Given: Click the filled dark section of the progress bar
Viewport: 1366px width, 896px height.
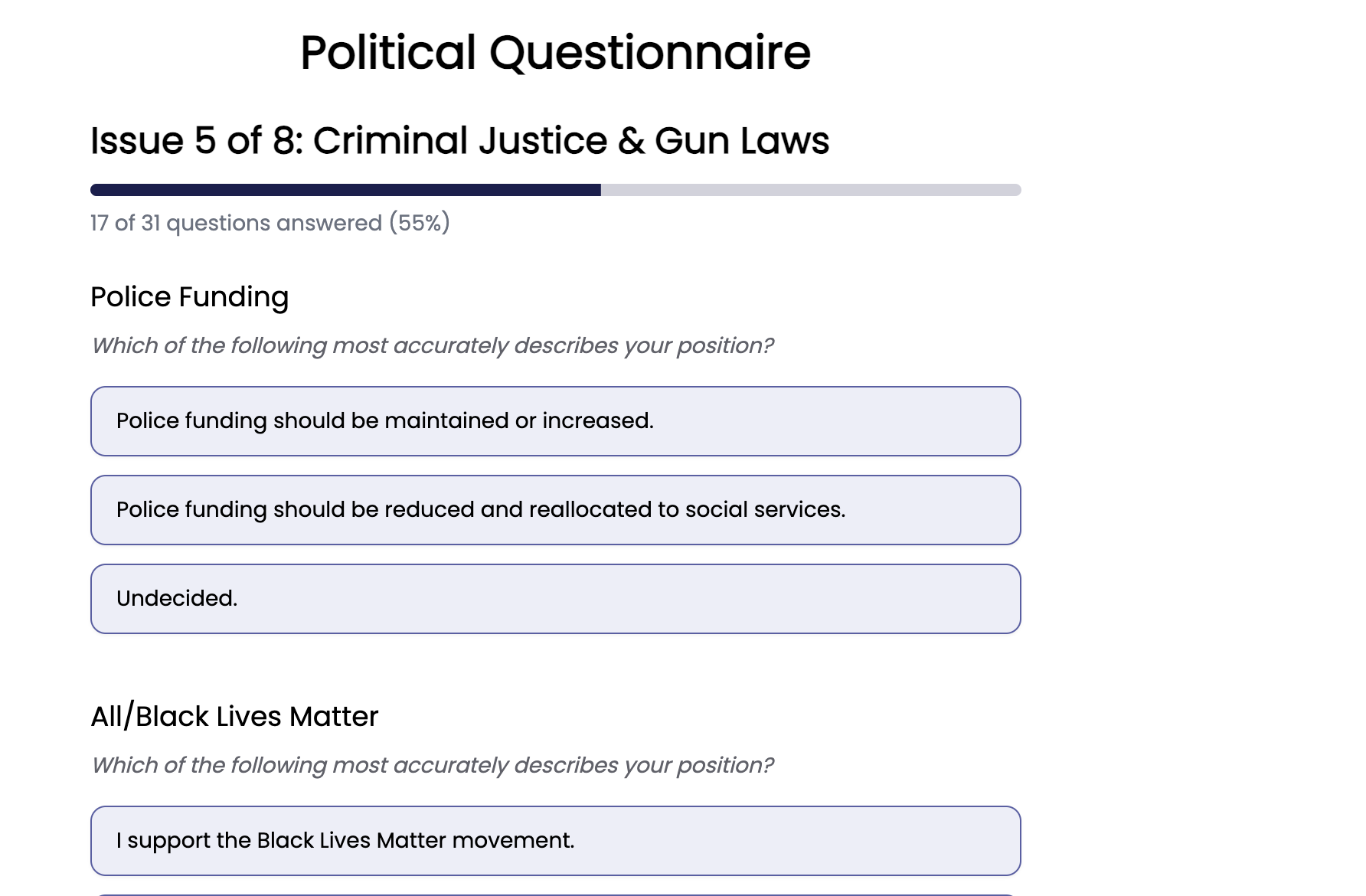Looking at the screenshot, I should pos(345,189).
